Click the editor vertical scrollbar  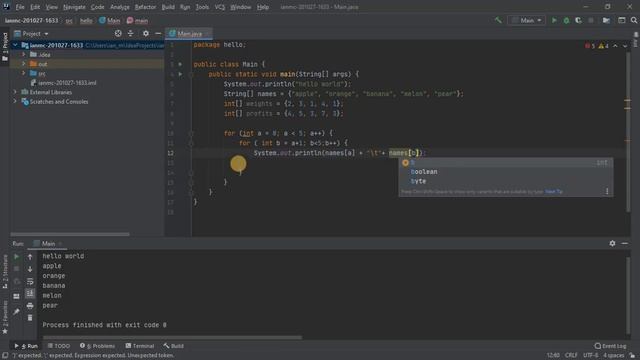[x=628, y=131]
